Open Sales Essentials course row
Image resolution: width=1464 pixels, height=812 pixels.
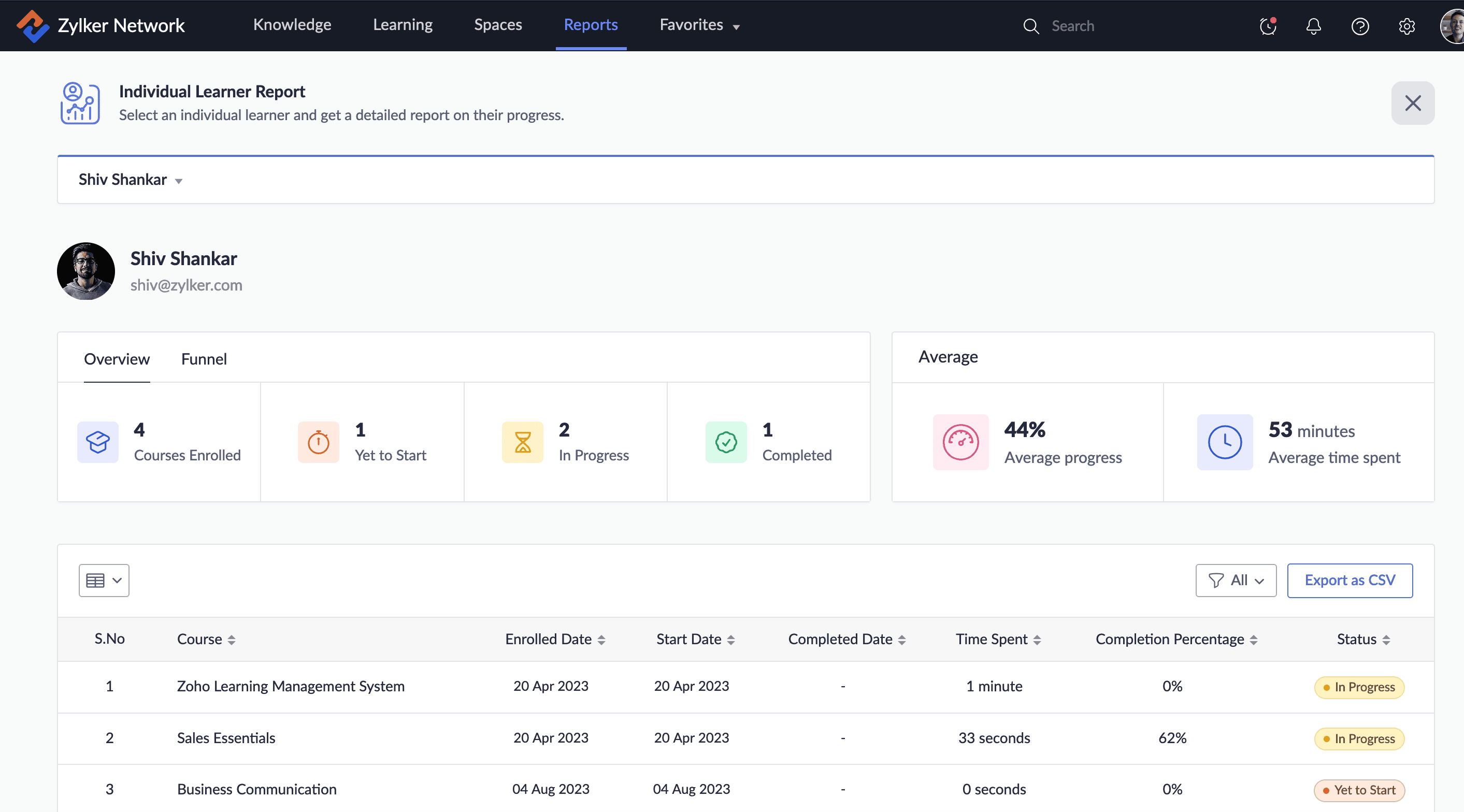coord(226,737)
